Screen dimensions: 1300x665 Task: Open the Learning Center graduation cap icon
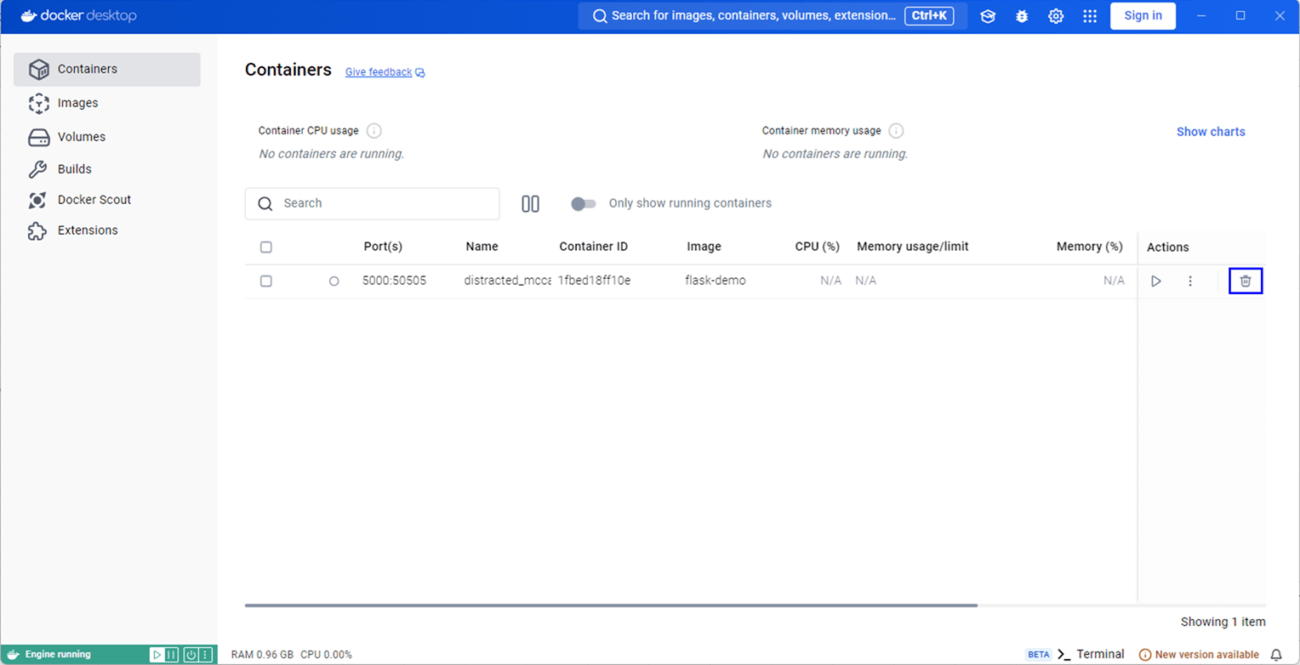(x=988, y=16)
